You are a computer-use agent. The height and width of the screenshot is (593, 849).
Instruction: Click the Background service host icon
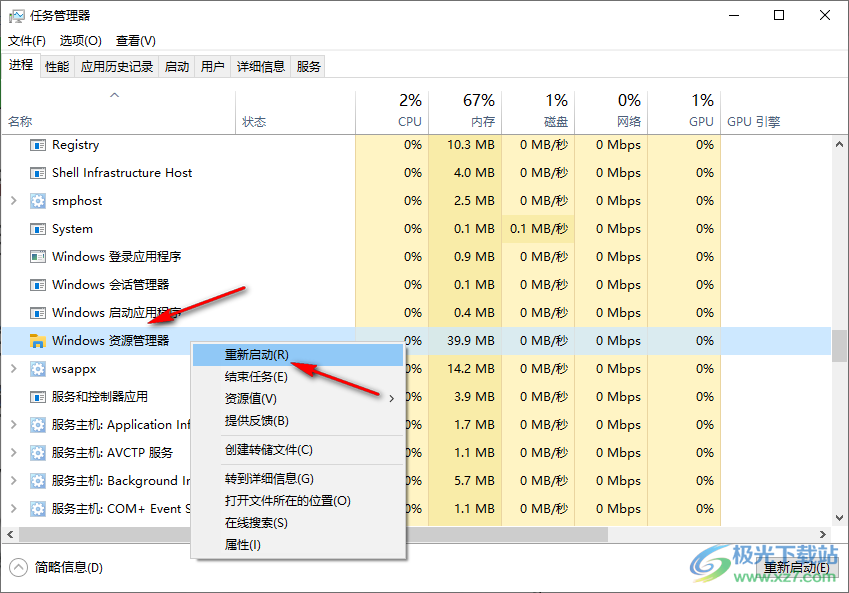pos(37,481)
